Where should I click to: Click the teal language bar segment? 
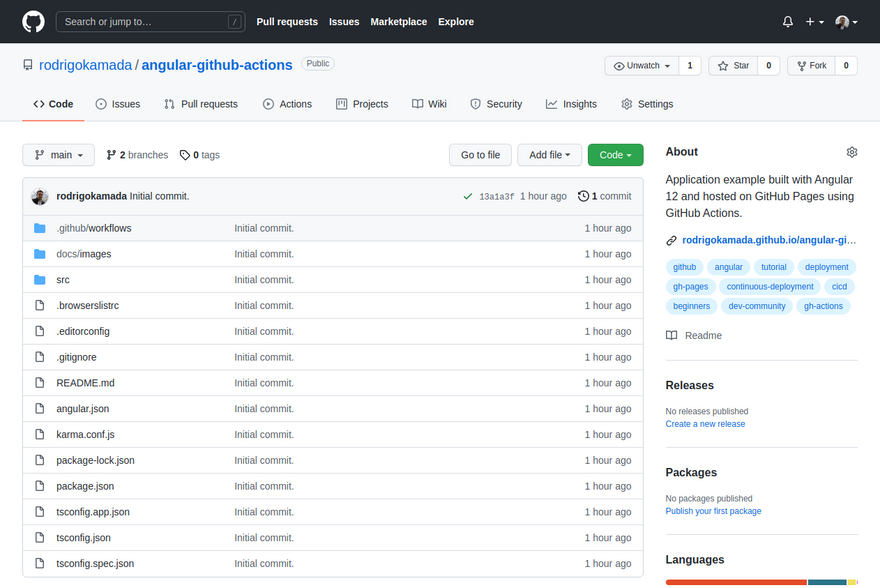(827, 582)
